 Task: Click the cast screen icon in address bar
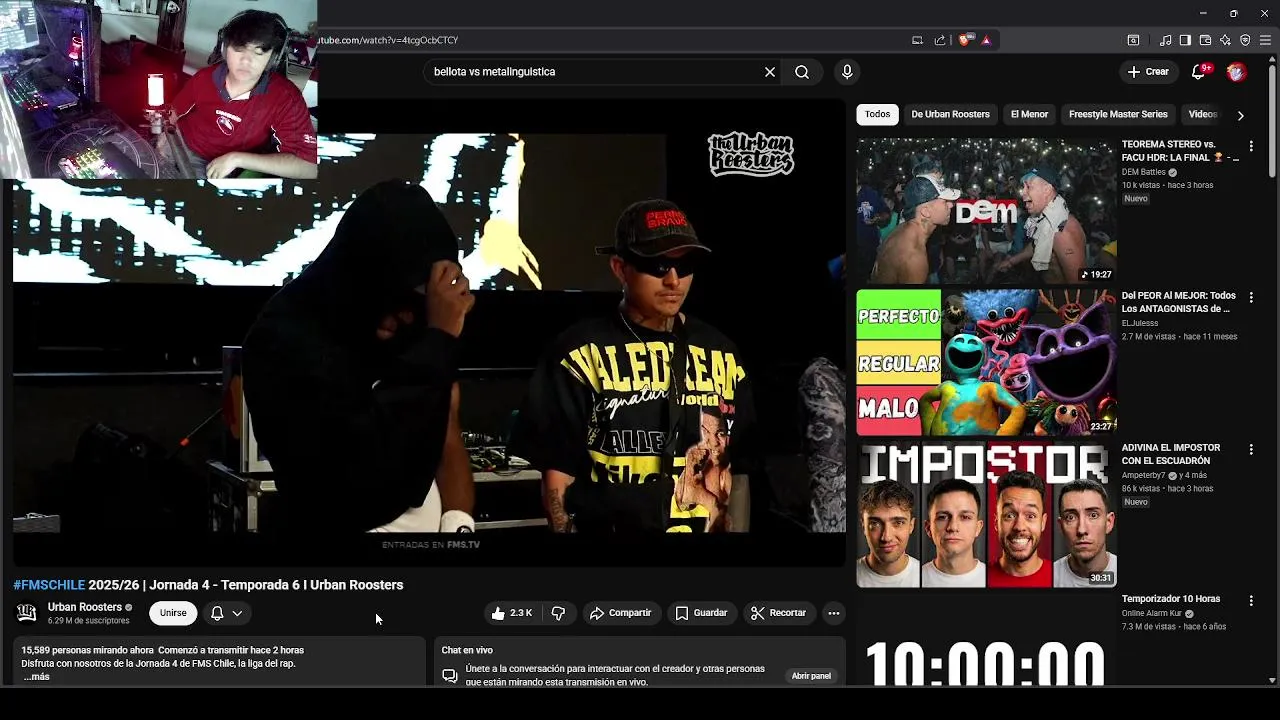click(917, 40)
